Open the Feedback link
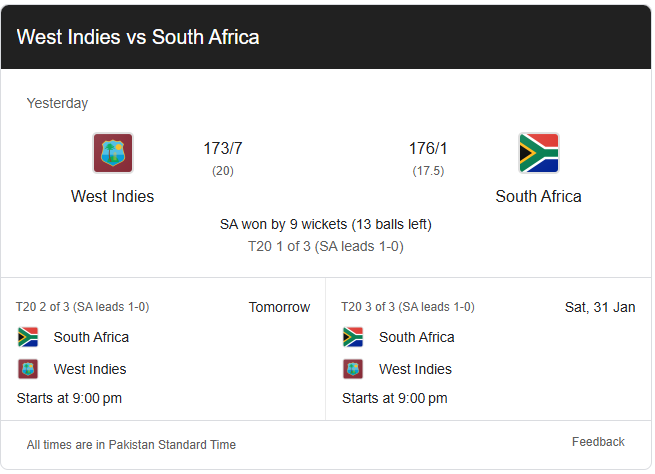This screenshot has height=474, width=655. click(598, 442)
